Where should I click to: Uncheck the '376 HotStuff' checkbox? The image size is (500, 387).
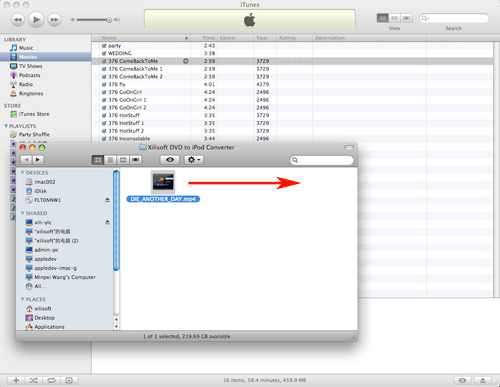pos(104,115)
